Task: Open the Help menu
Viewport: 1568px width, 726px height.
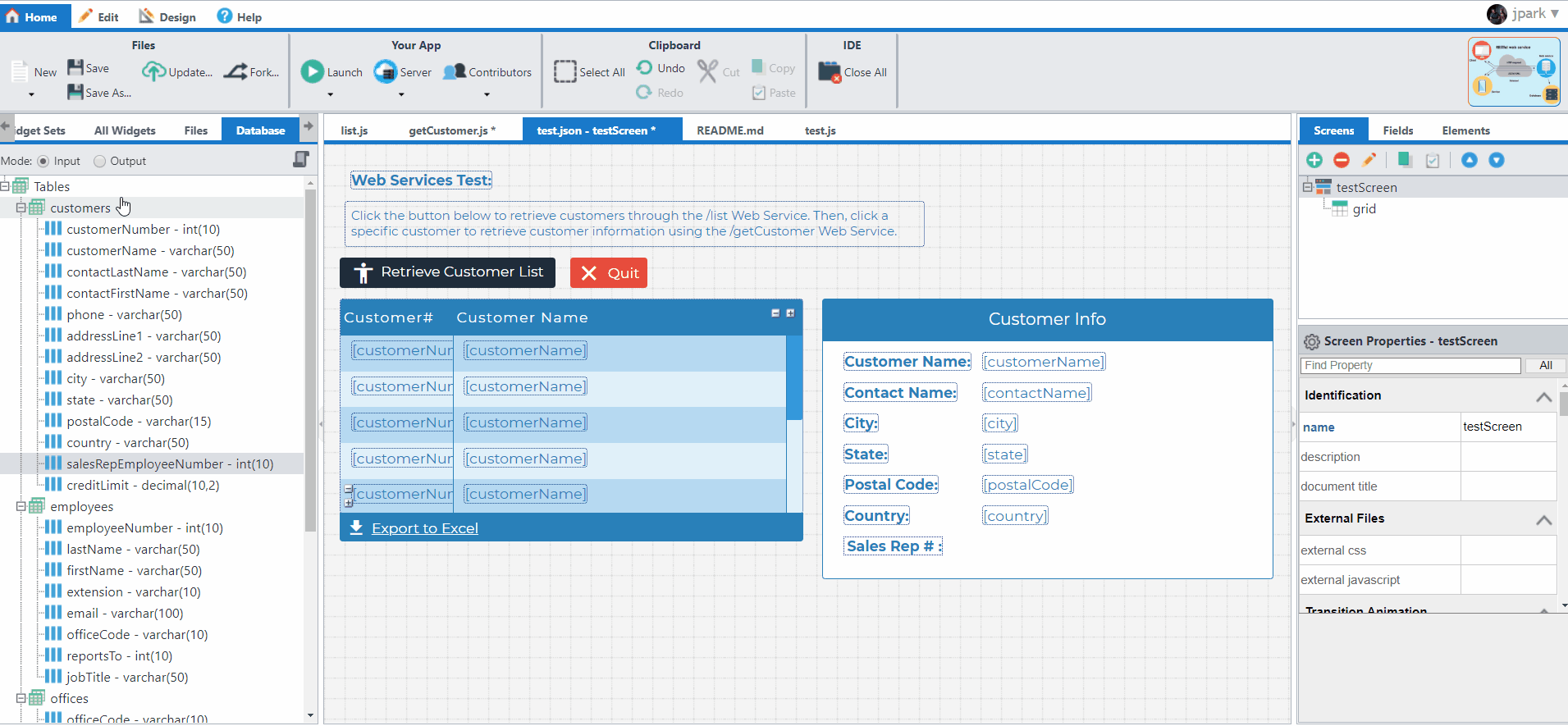Action: click(x=240, y=16)
